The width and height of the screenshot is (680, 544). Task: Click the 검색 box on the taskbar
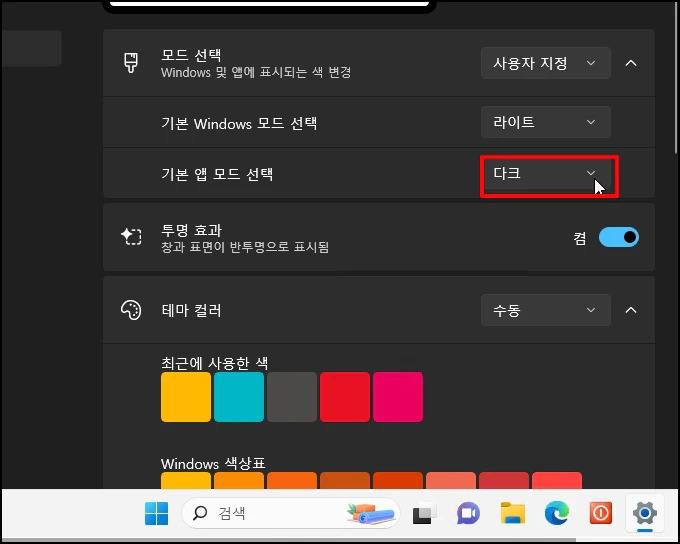pos(291,514)
